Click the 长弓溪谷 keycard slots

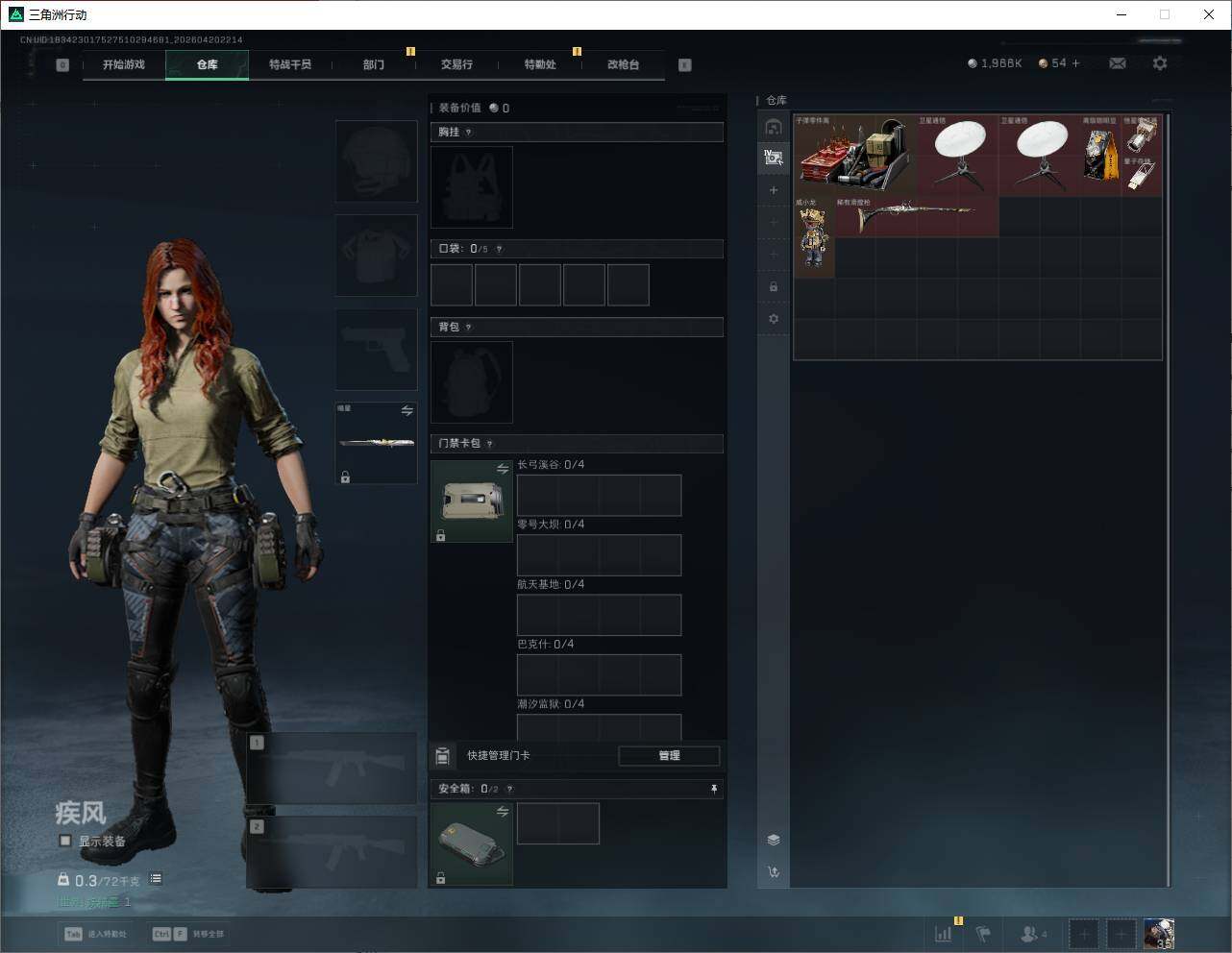599,495
